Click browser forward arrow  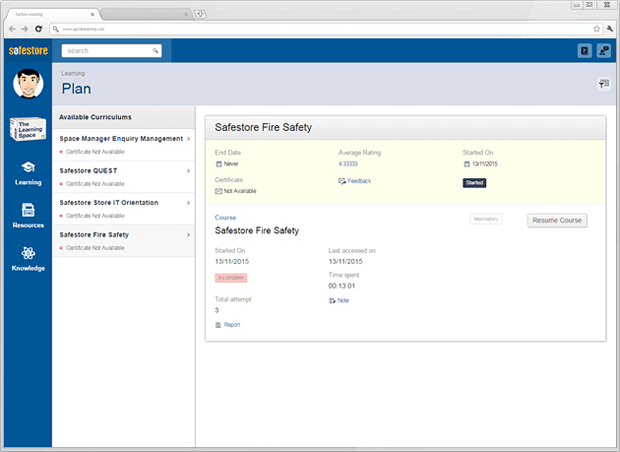point(25,29)
